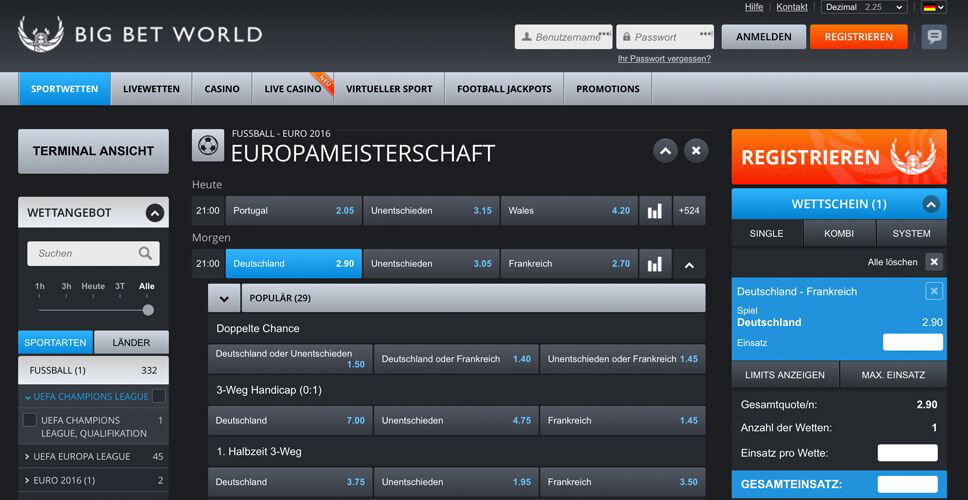This screenshot has width=968, height=500.
Task: Go to the Casino tab
Action: (x=222, y=89)
